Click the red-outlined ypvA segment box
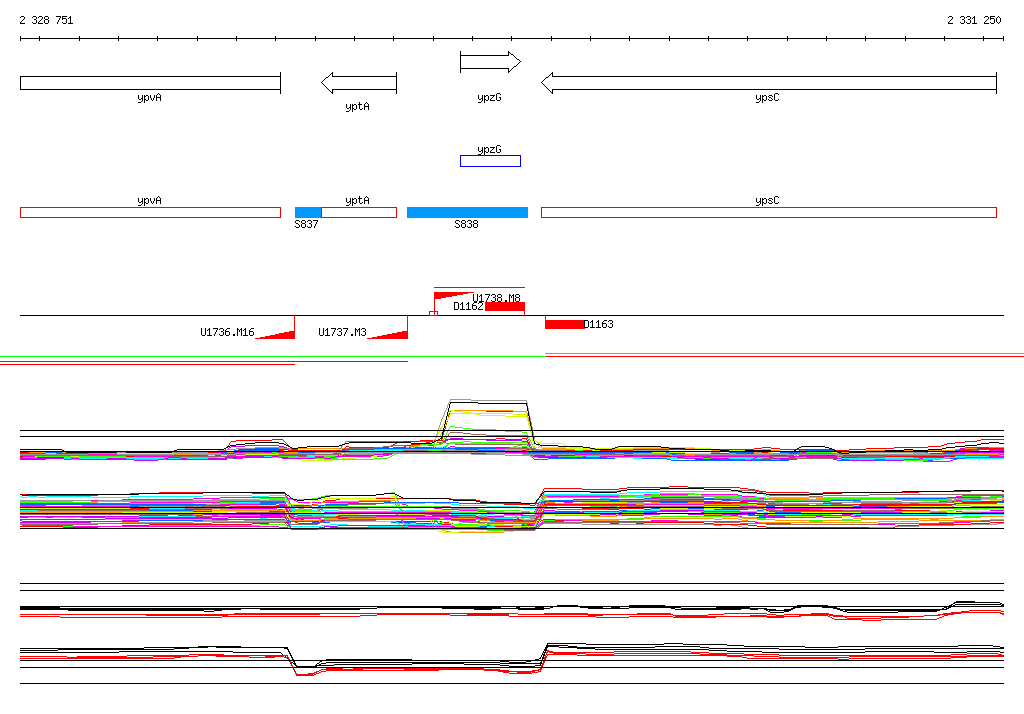Screen dimensions: 1024x714 [x=150, y=212]
